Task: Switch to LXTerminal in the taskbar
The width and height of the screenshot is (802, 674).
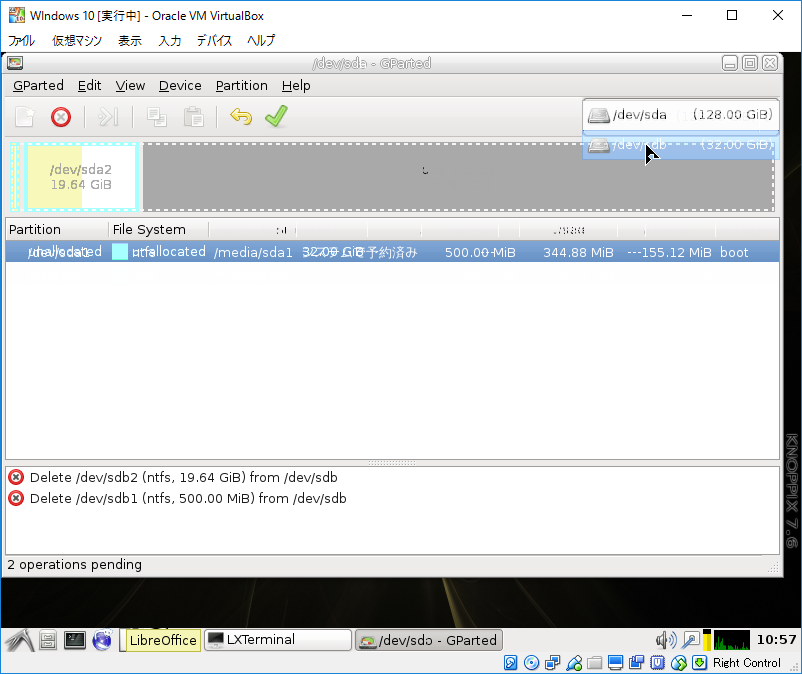Action: (x=278, y=640)
